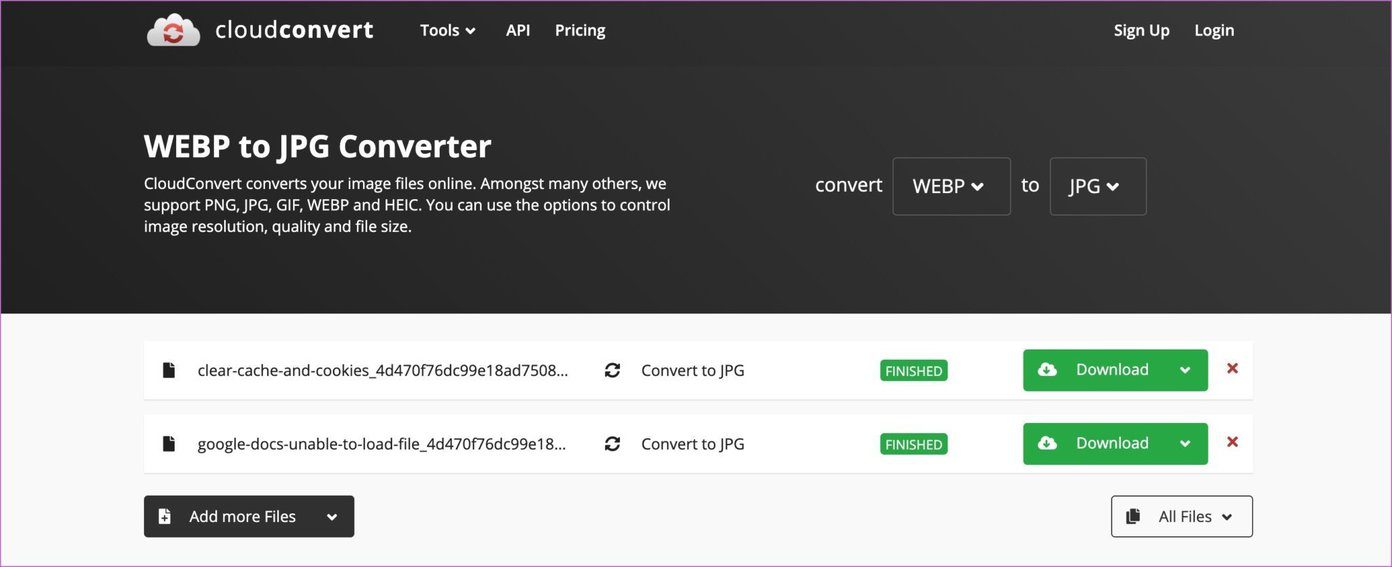Open the Tools menu
The width and height of the screenshot is (1392, 567).
pos(448,30)
